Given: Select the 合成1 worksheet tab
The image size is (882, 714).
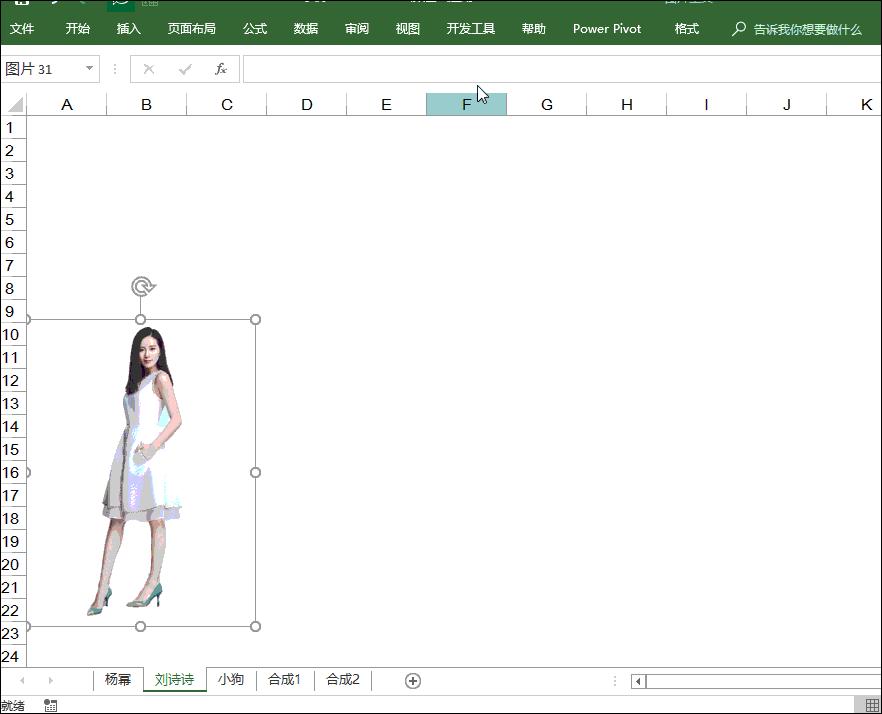Looking at the screenshot, I should point(284,680).
